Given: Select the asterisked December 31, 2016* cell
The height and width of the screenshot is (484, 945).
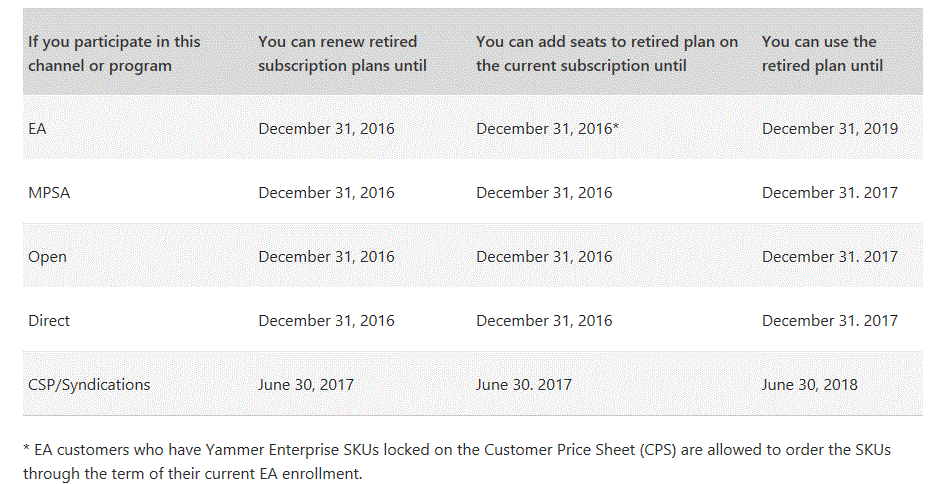Looking at the screenshot, I should 547,128.
